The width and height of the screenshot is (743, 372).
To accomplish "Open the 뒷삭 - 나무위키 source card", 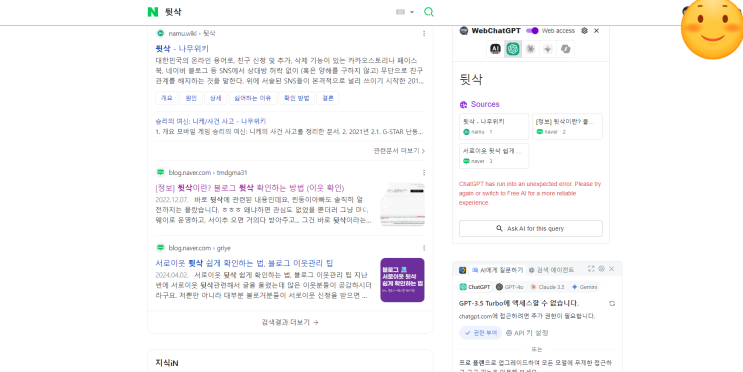I will tap(494, 127).
